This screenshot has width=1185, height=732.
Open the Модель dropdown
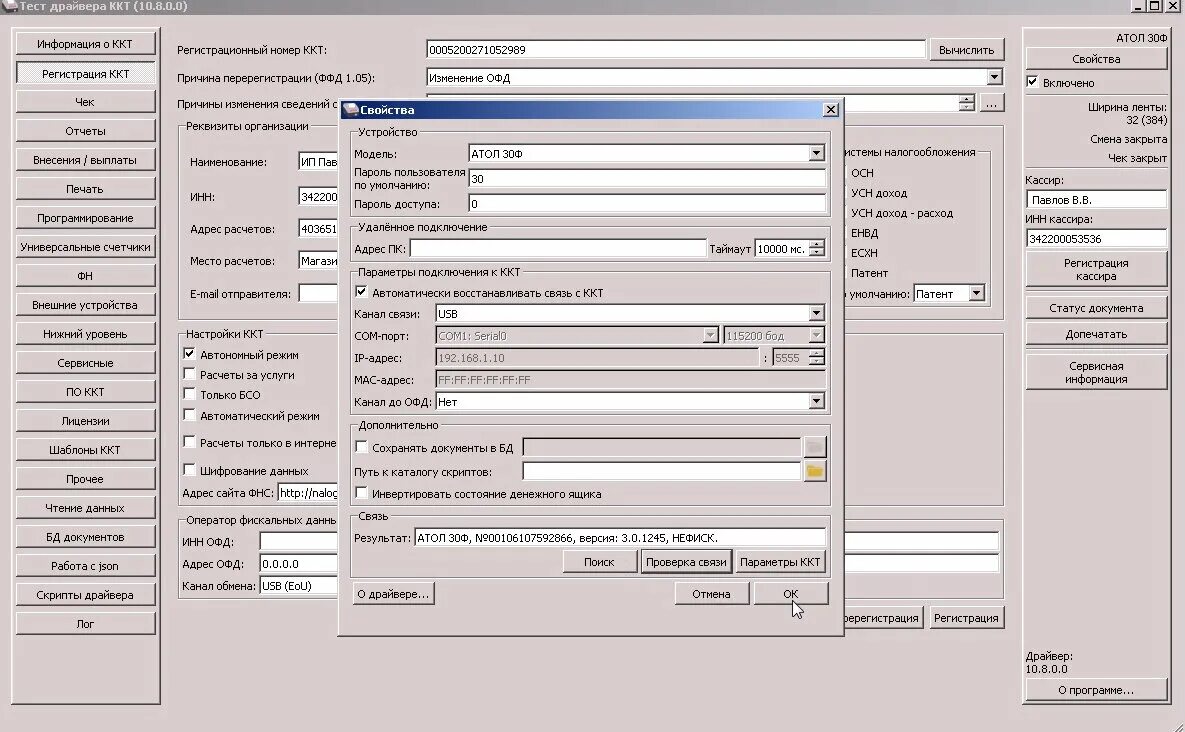coord(816,153)
